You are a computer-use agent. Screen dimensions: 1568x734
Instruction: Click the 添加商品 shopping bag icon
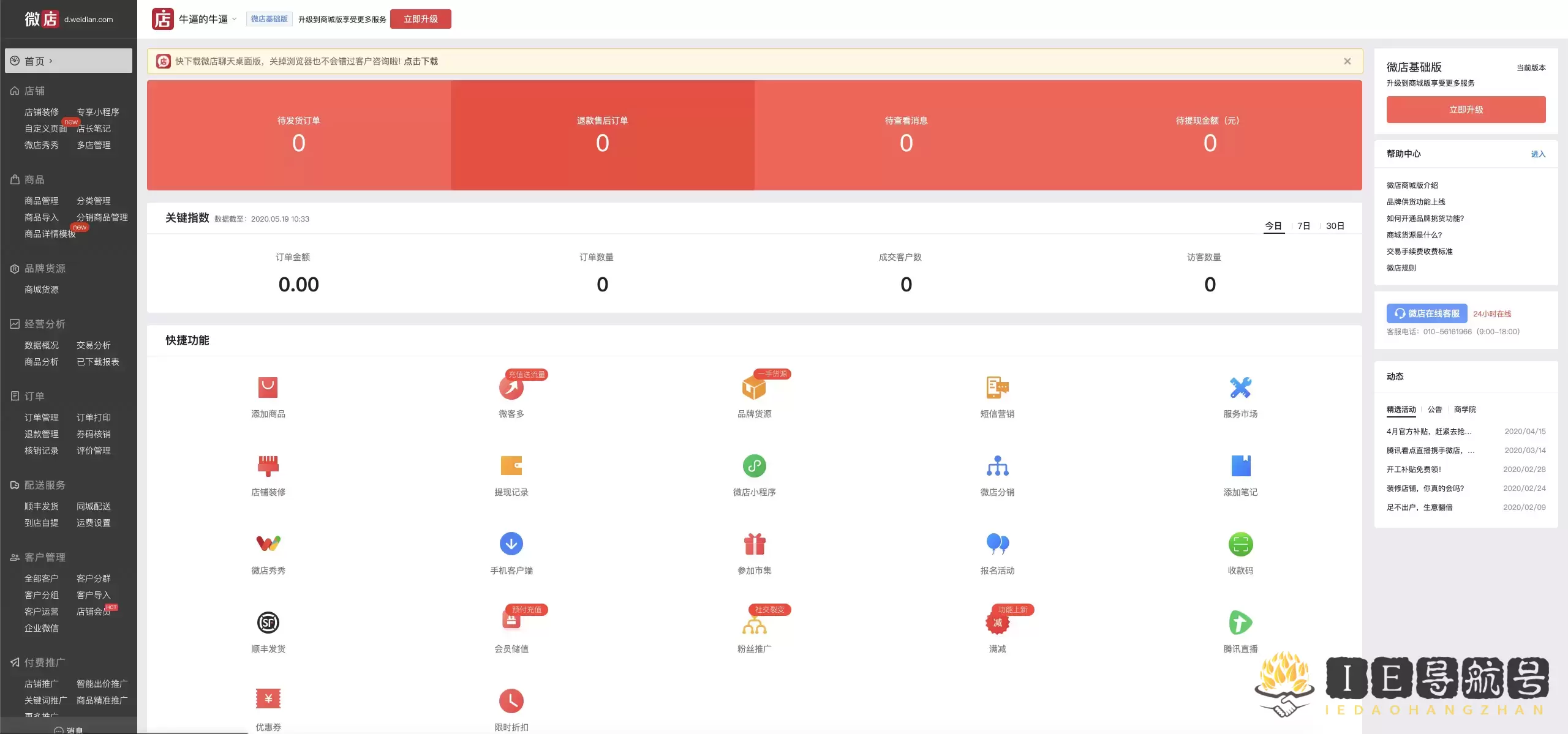268,388
